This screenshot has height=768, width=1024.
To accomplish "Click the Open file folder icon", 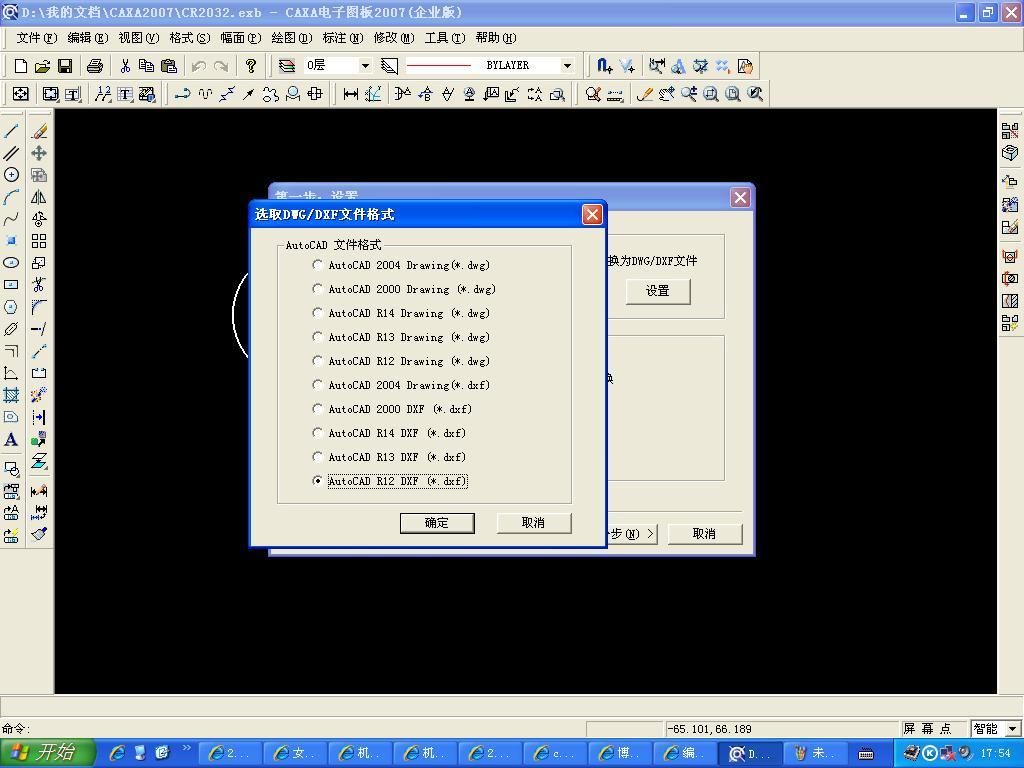I will tap(42, 65).
